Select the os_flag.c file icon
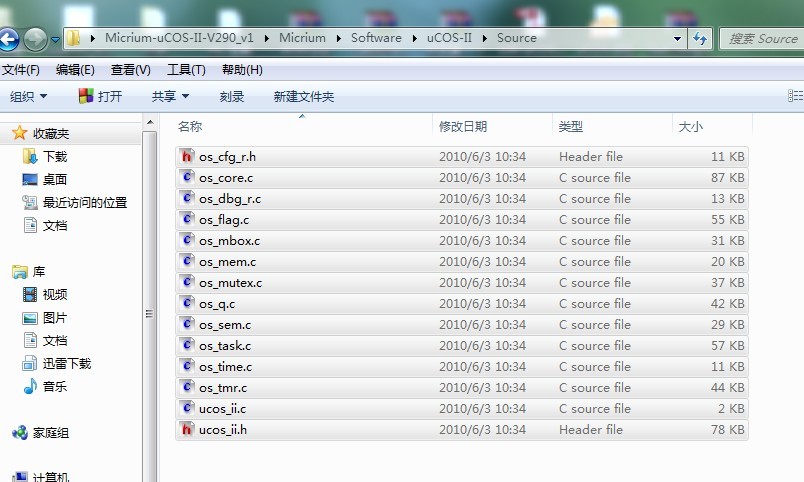Screen dimensions: 804x482 (187, 219)
